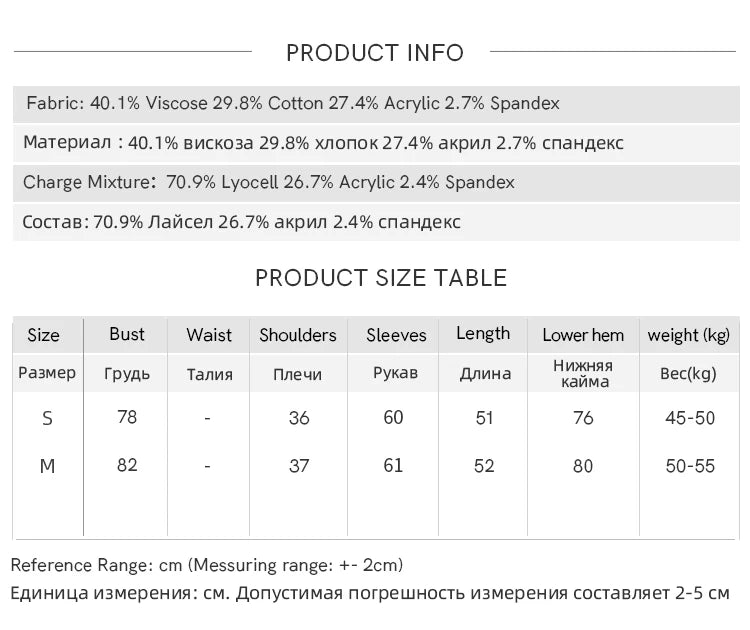The height and width of the screenshot is (630, 750).
Task: Click the Нижняя кайма header cell
Action: point(584,374)
